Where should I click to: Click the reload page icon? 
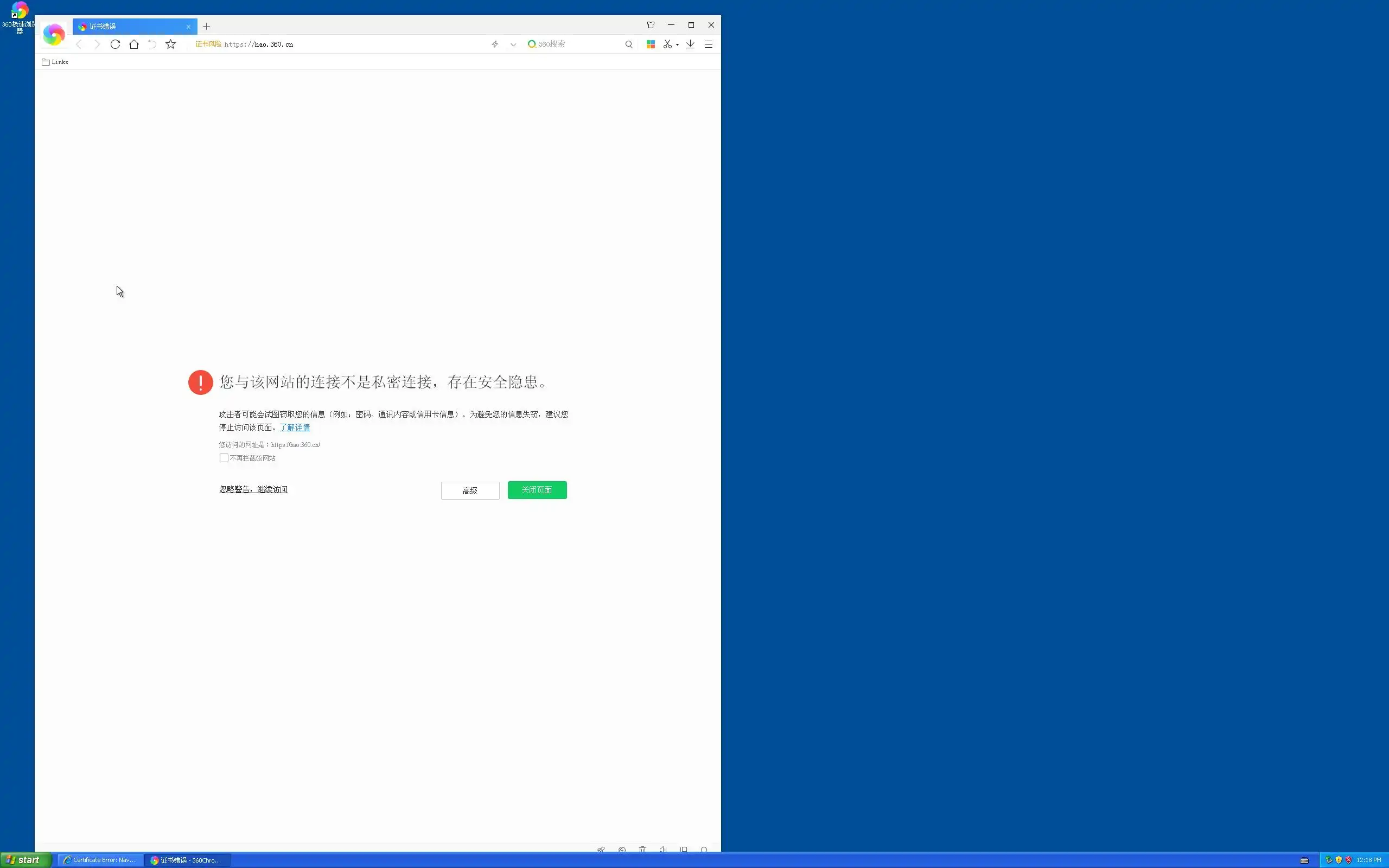(116, 44)
